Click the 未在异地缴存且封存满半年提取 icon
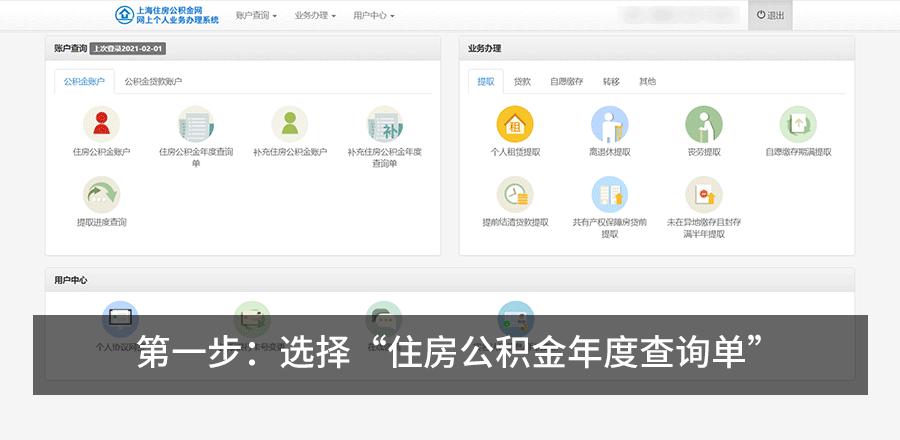The height and width of the screenshot is (440, 900). (703, 194)
